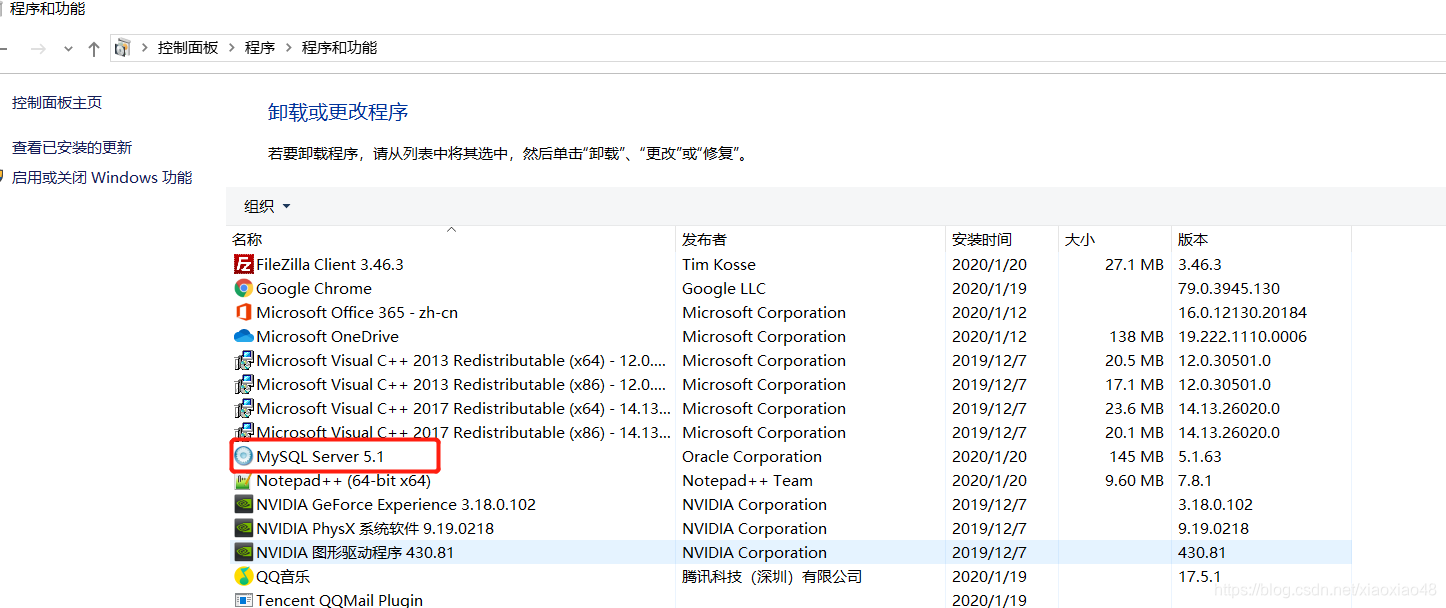Click icon of Visual C++ 2013 x86 entry
Image resolution: width=1446 pixels, height=608 pixels.
[x=243, y=385]
